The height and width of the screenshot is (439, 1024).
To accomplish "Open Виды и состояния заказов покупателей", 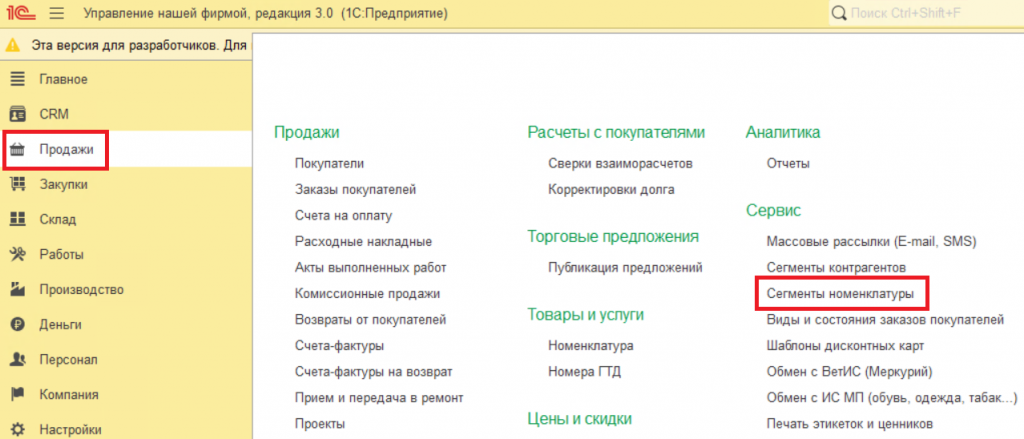I will 886,320.
